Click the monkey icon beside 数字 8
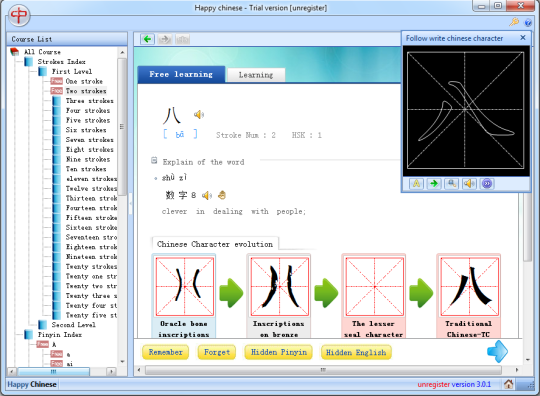 coord(222,195)
